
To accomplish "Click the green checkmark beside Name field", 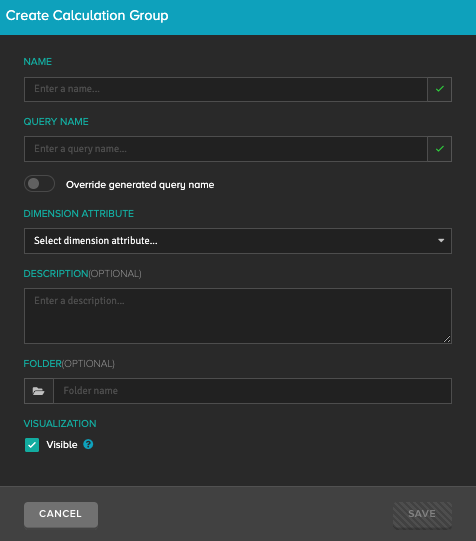I will [439, 89].
